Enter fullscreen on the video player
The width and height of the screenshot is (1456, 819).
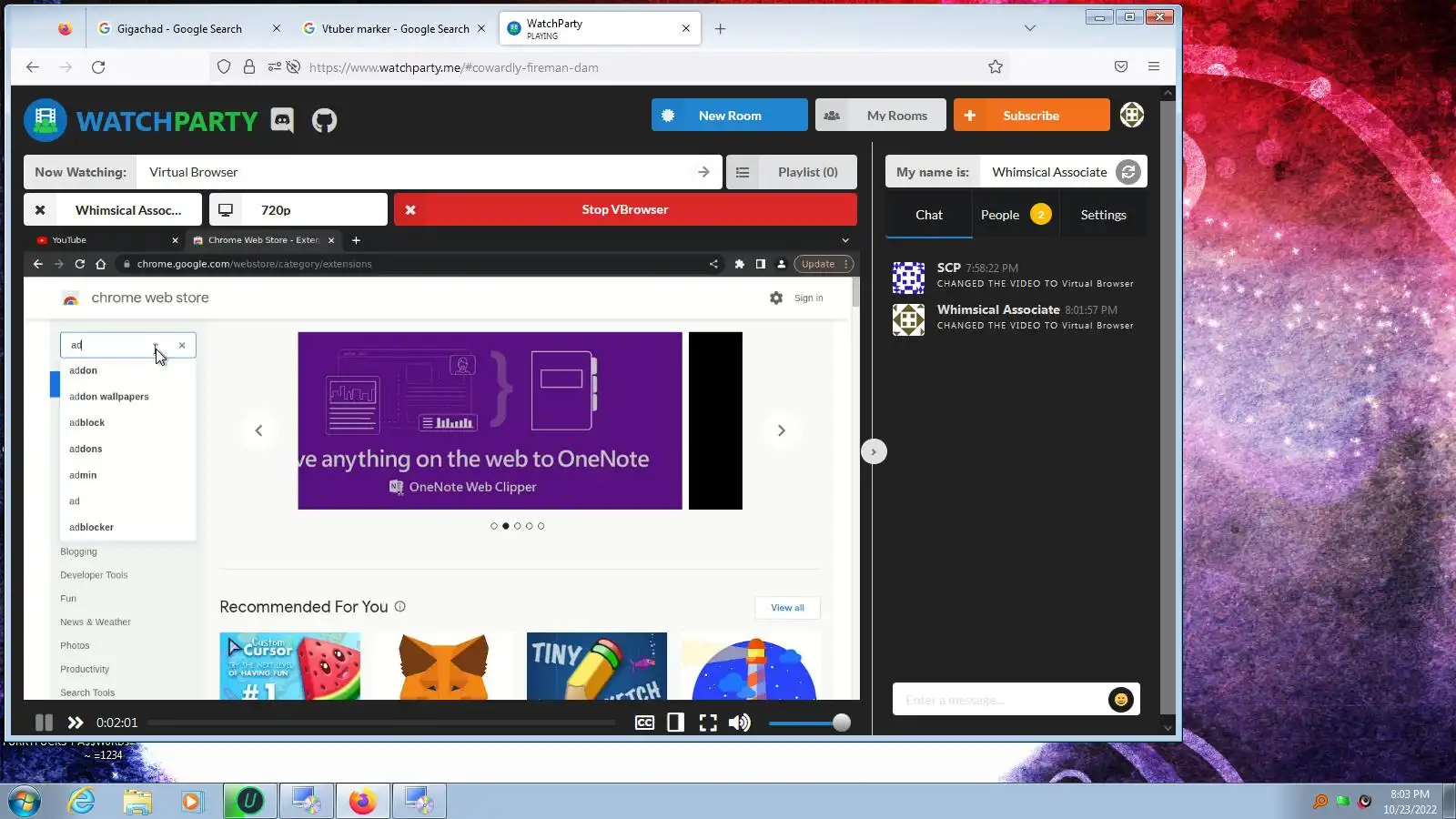pos(708,723)
